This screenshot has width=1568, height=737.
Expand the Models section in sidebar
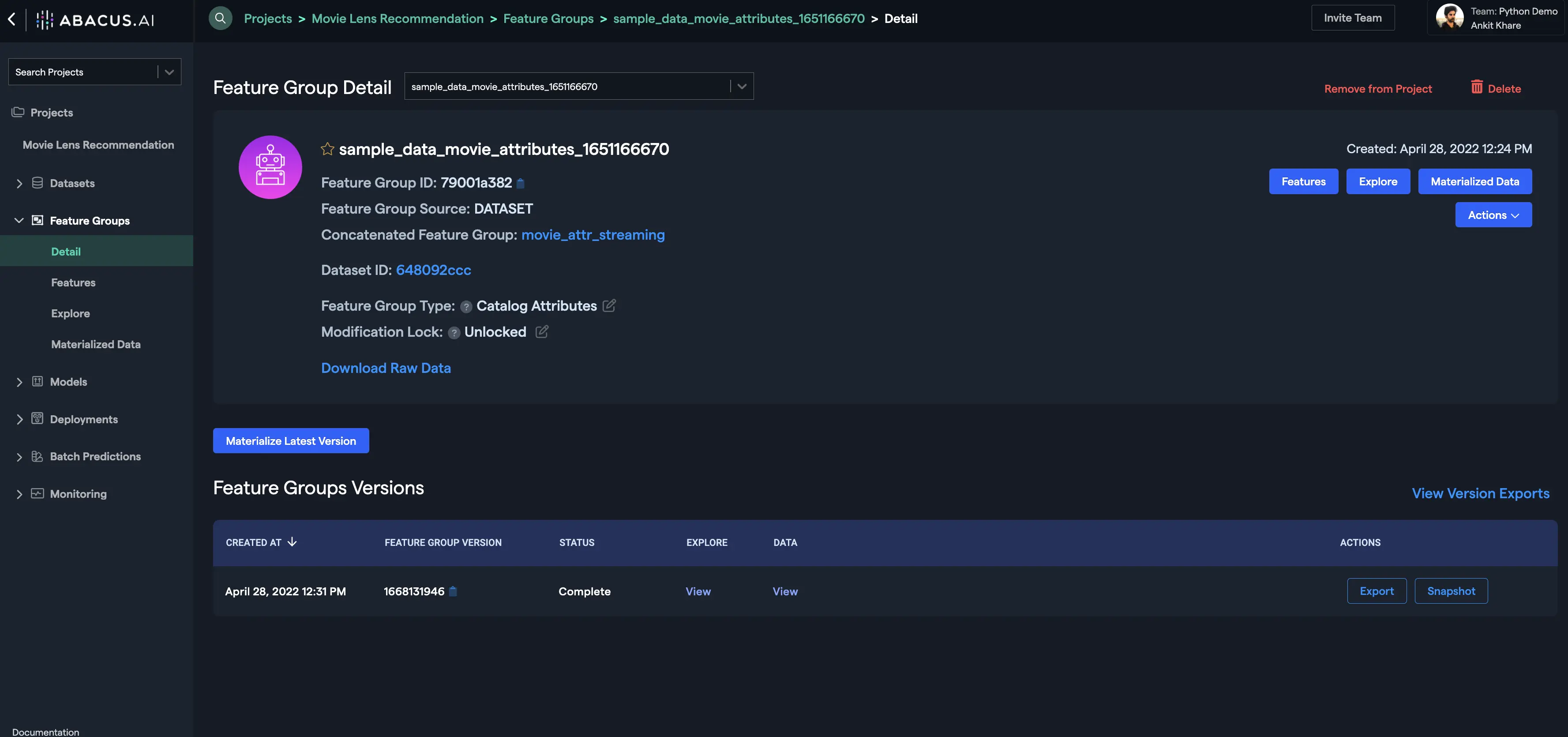click(x=19, y=382)
